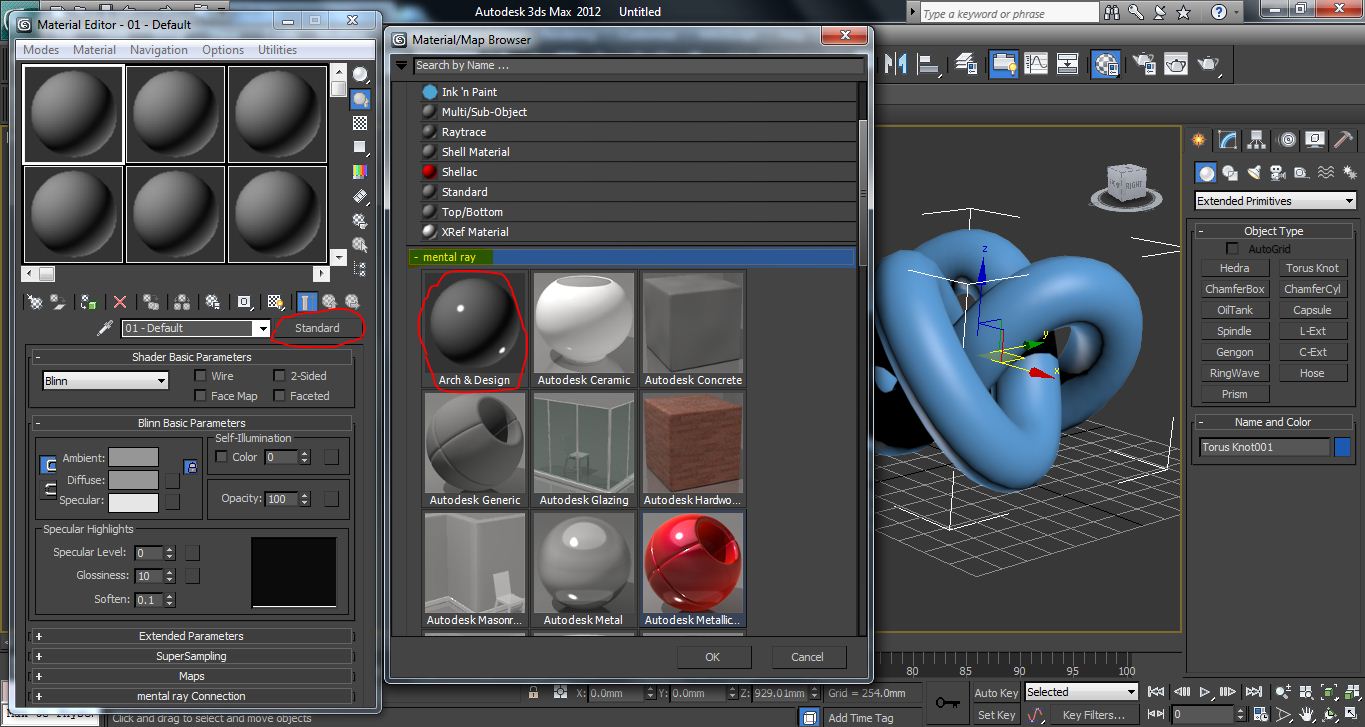This screenshot has width=1365, height=727.
Task: Toggle the AutoGrid checkbox
Action: tap(1232, 247)
